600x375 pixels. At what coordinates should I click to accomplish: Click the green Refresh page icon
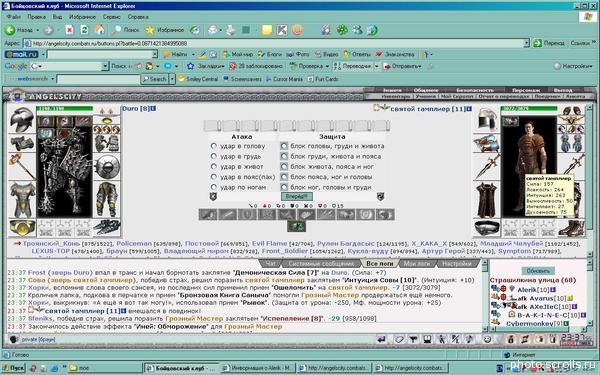84,30
